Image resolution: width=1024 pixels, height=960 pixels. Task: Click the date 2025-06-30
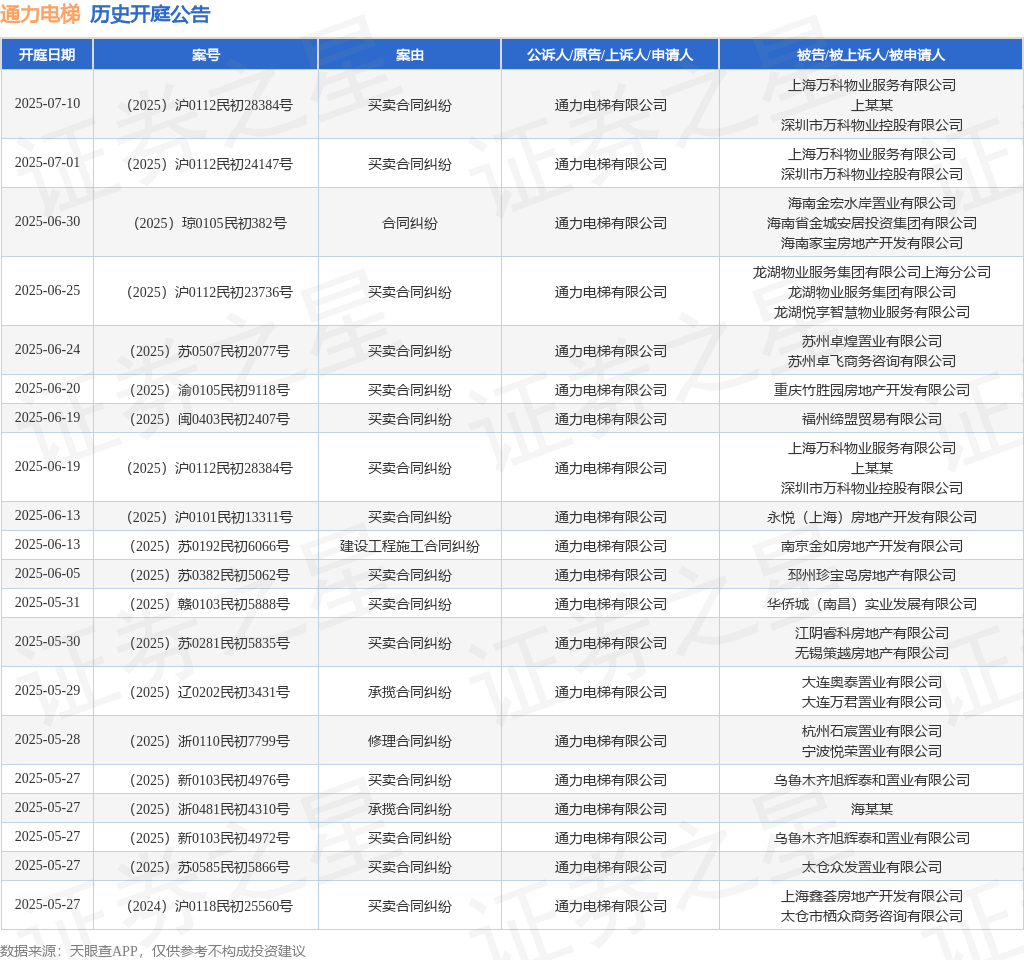click(x=47, y=221)
